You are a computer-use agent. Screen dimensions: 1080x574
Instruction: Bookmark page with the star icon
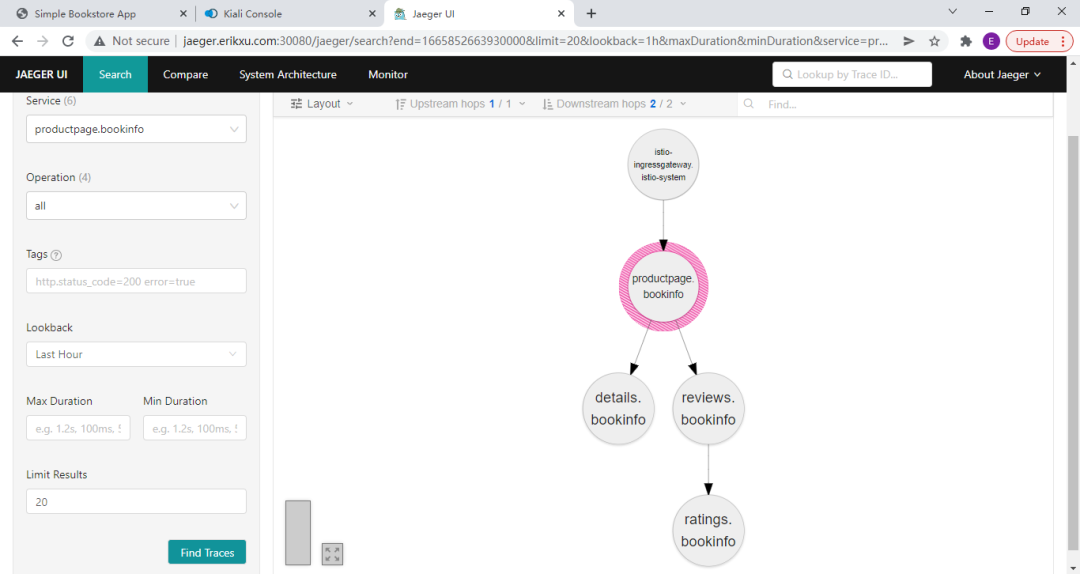coord(934,41)
